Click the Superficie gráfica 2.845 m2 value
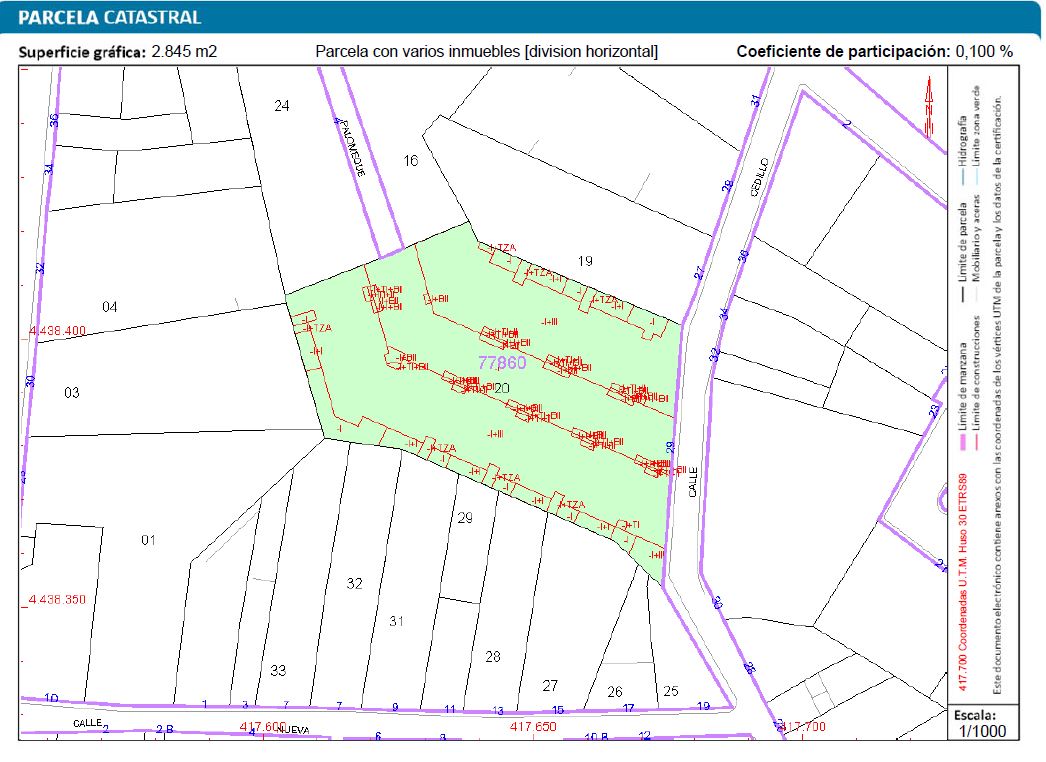This screenshot has width=1046, height=762. pos(184,51)
